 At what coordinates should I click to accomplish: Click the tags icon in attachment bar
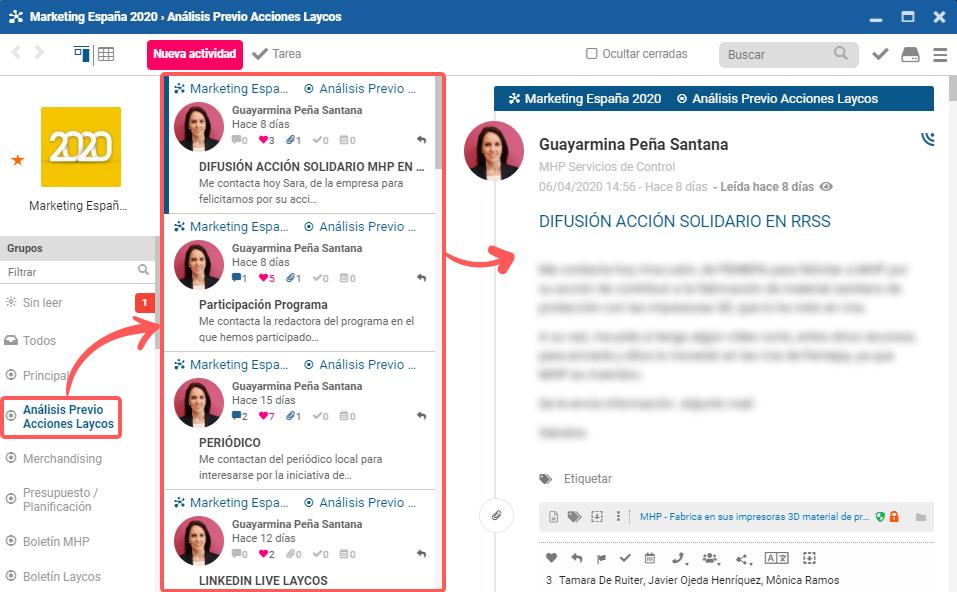[x=574, y=517]
